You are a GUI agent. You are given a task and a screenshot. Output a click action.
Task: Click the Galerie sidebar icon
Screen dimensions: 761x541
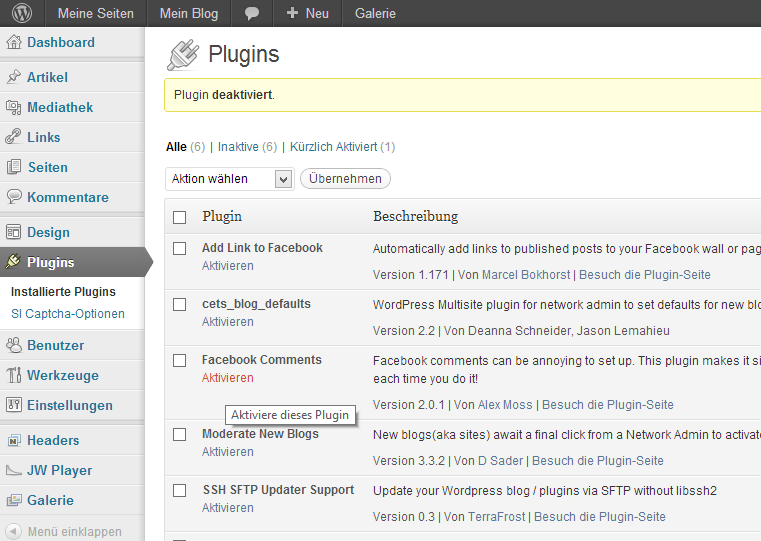[14, 500]
